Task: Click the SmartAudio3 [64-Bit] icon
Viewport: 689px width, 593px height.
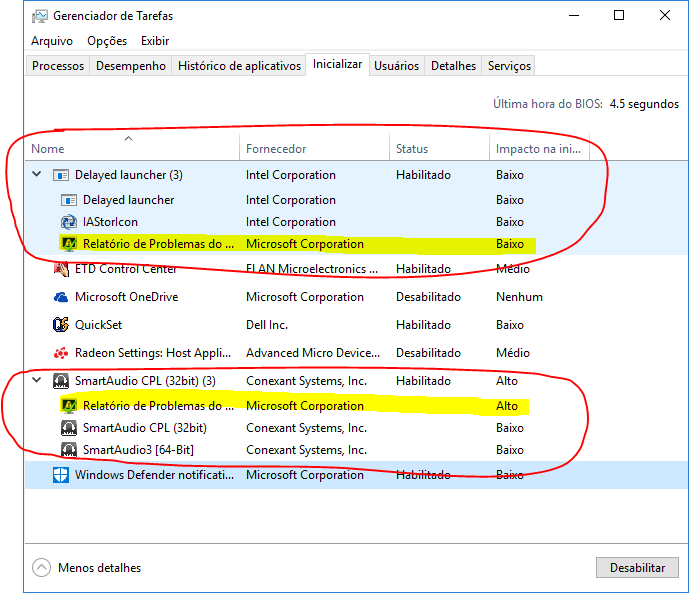Action: 69,450
